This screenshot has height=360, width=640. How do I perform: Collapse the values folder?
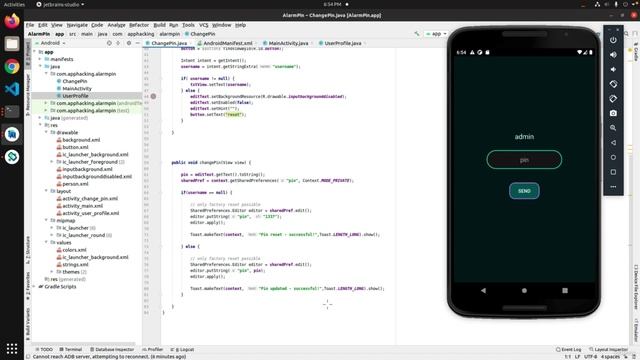pyautogui.click(x=46, y=242)
